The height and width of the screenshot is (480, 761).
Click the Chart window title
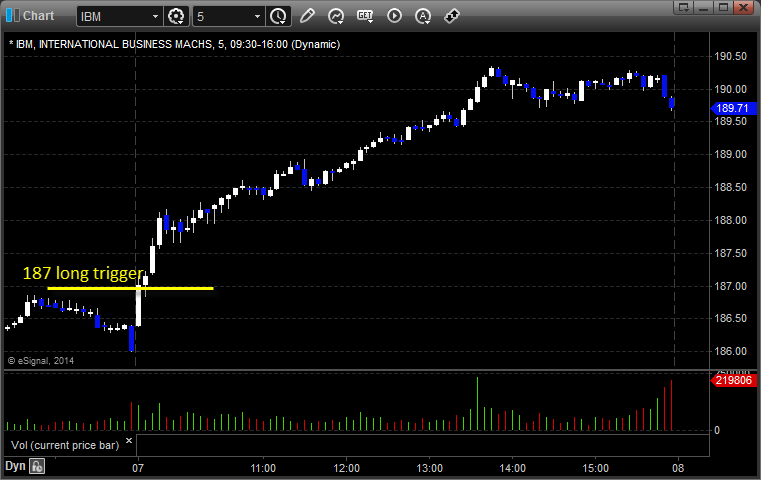(39, 16)
